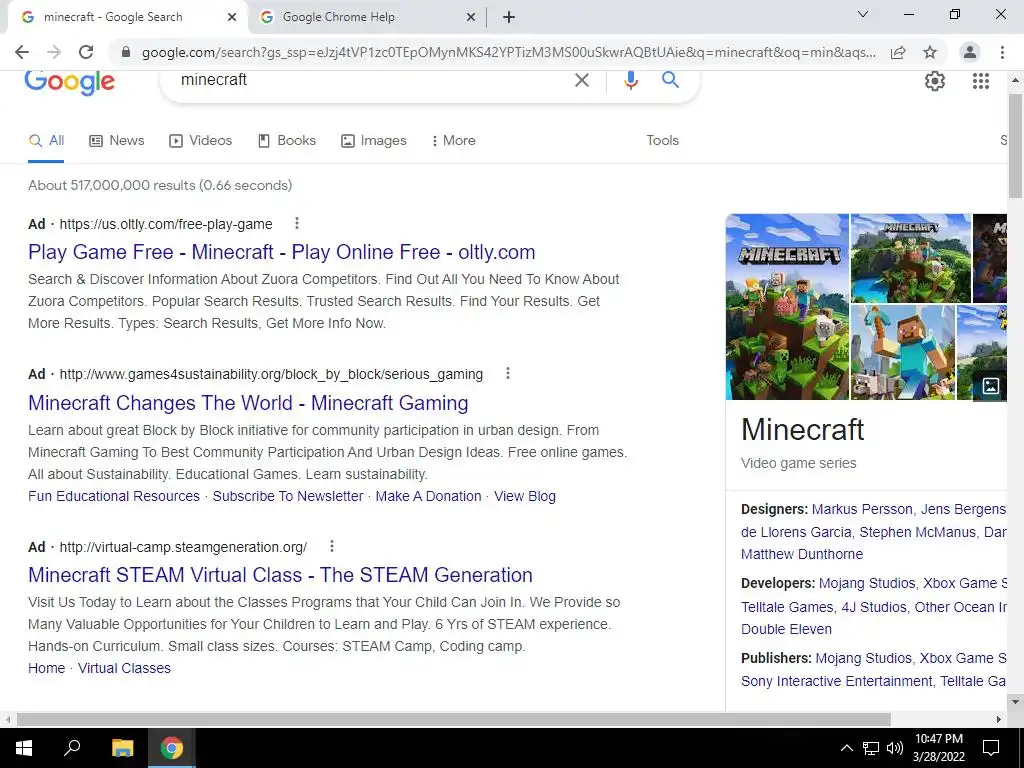Click the blue magnifier search button

point(670,80)
